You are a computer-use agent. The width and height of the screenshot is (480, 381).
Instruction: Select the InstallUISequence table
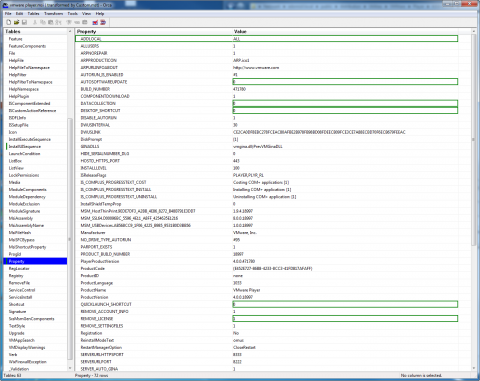point(25,146)
